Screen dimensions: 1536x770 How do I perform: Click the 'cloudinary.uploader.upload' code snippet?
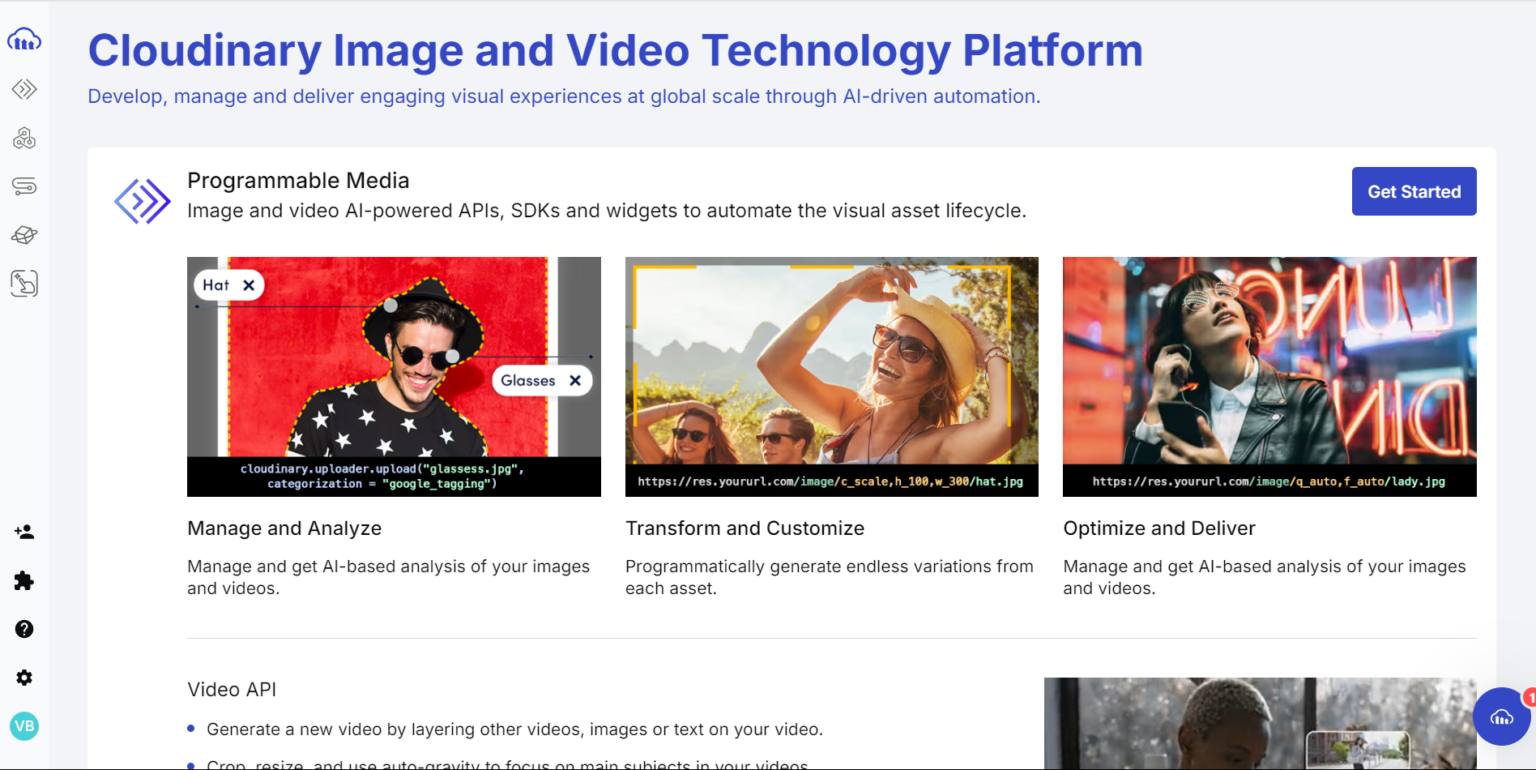[382, 476]
